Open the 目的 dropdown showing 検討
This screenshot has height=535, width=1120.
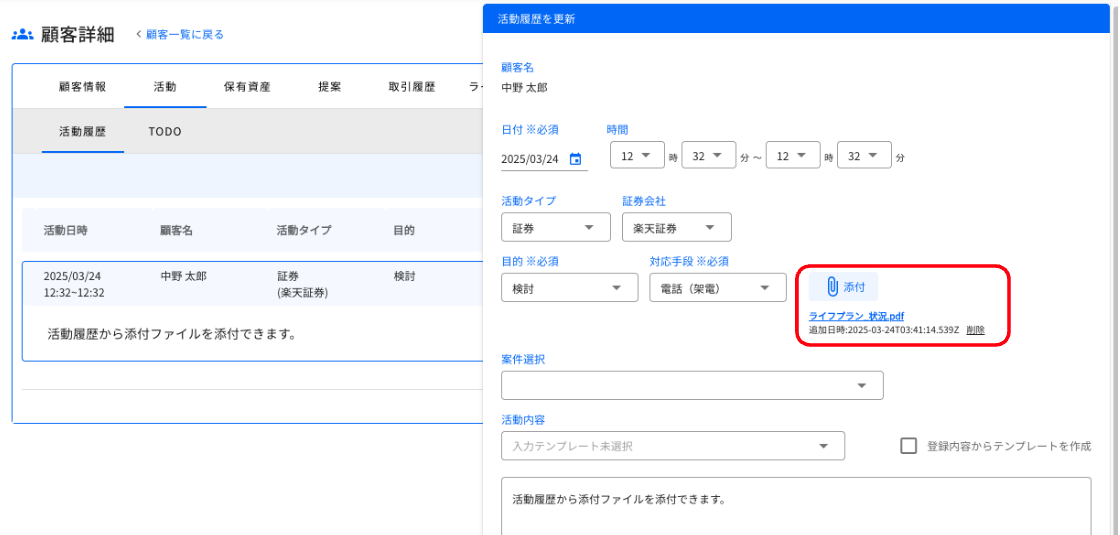coord(569,287)
